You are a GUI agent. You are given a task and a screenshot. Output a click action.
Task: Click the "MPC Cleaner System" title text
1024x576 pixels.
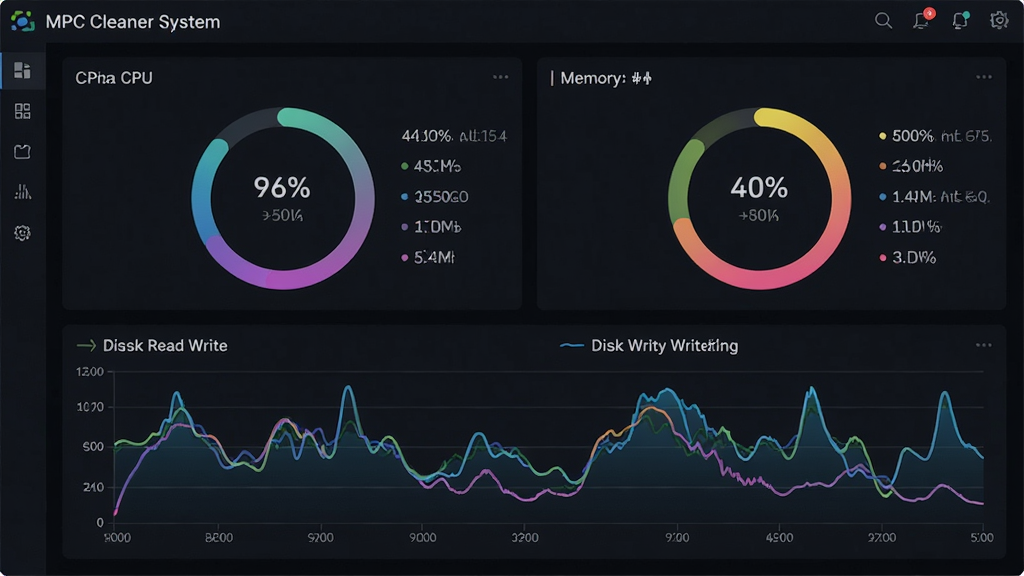133,22
